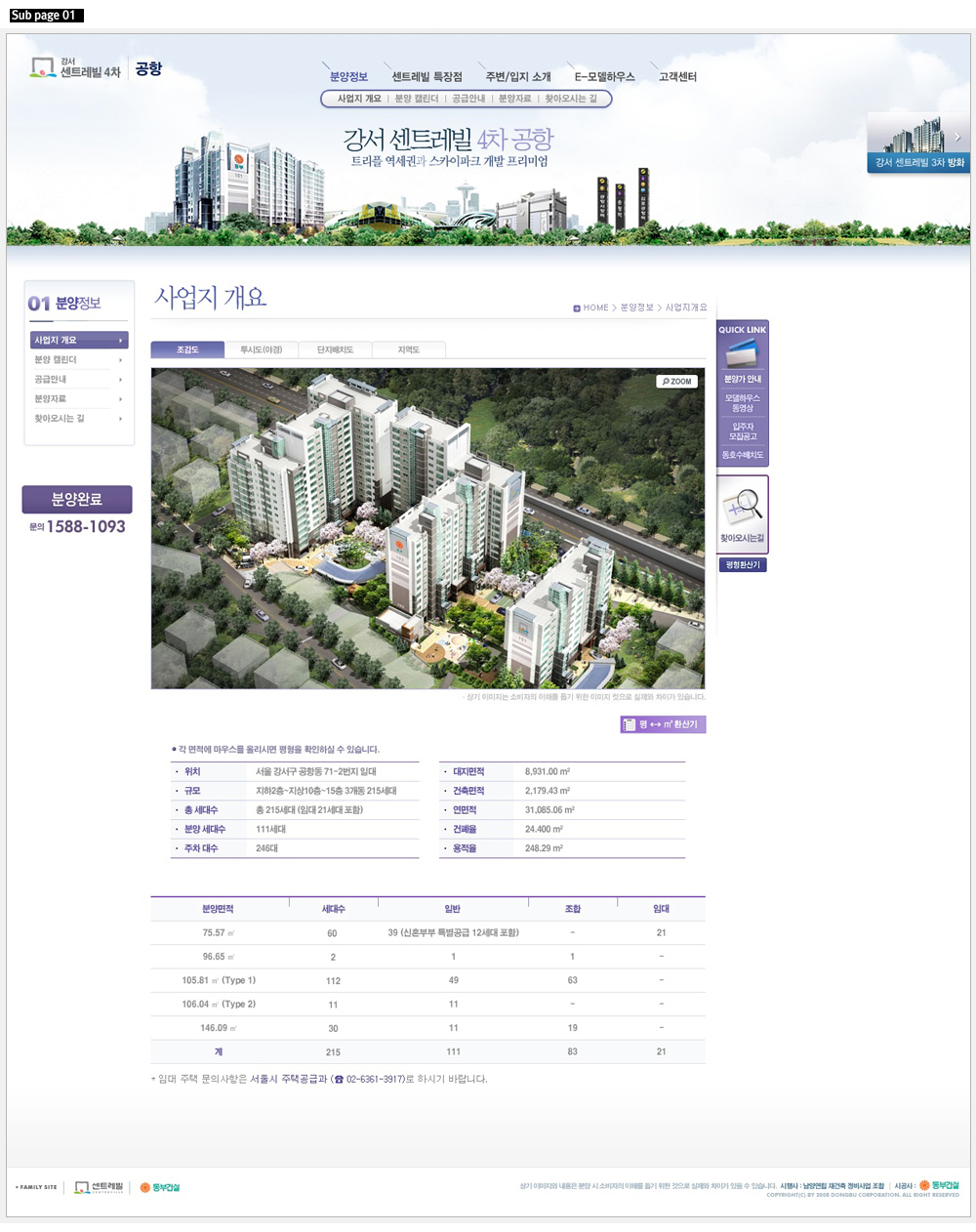Image resolution: width=976 pixels, height=1232 pixels.
Task: Open the E-모델하우스 top menu
Action: (604, 77)
